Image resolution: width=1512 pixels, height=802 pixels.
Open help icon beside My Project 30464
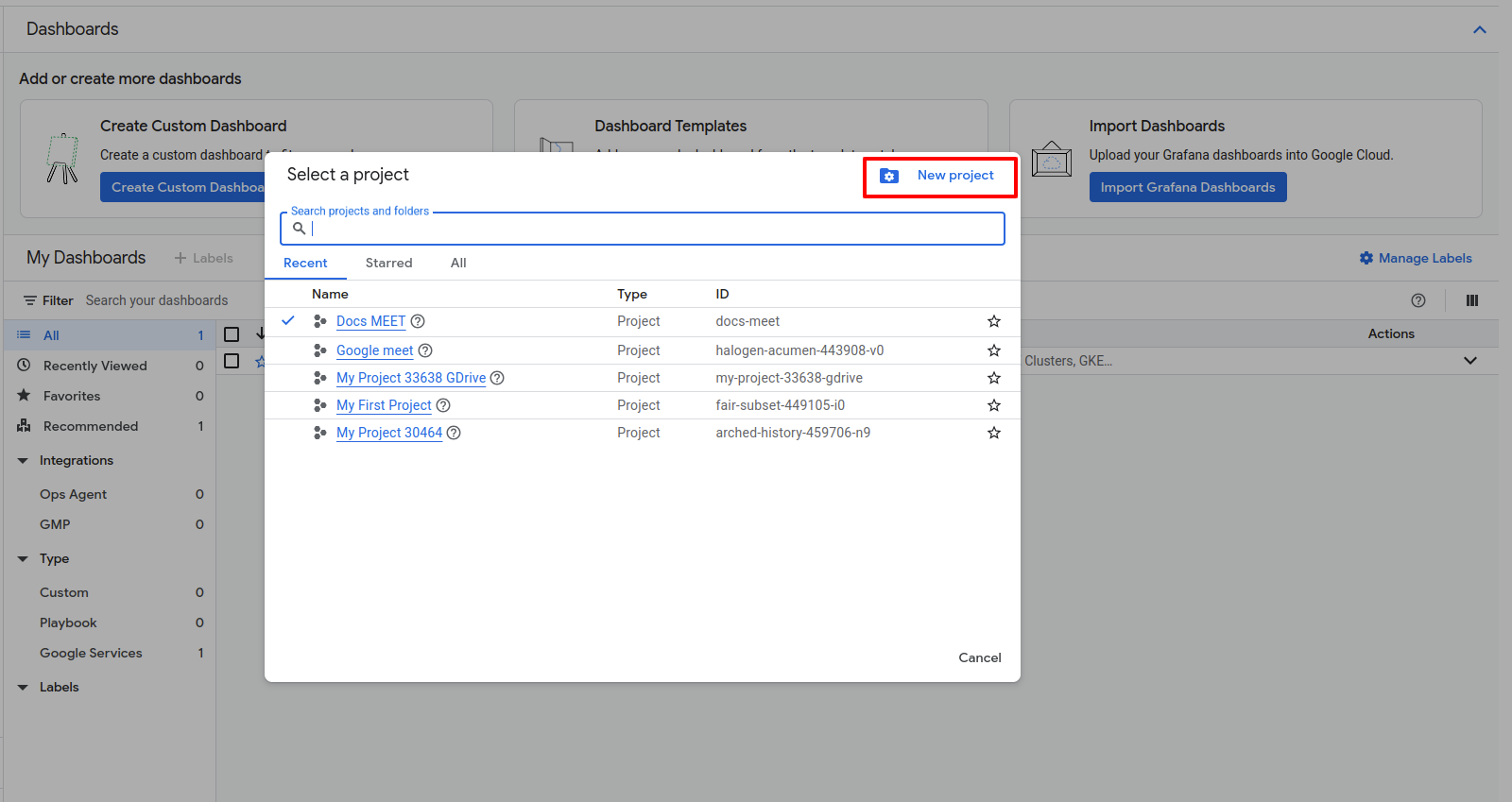454,433
